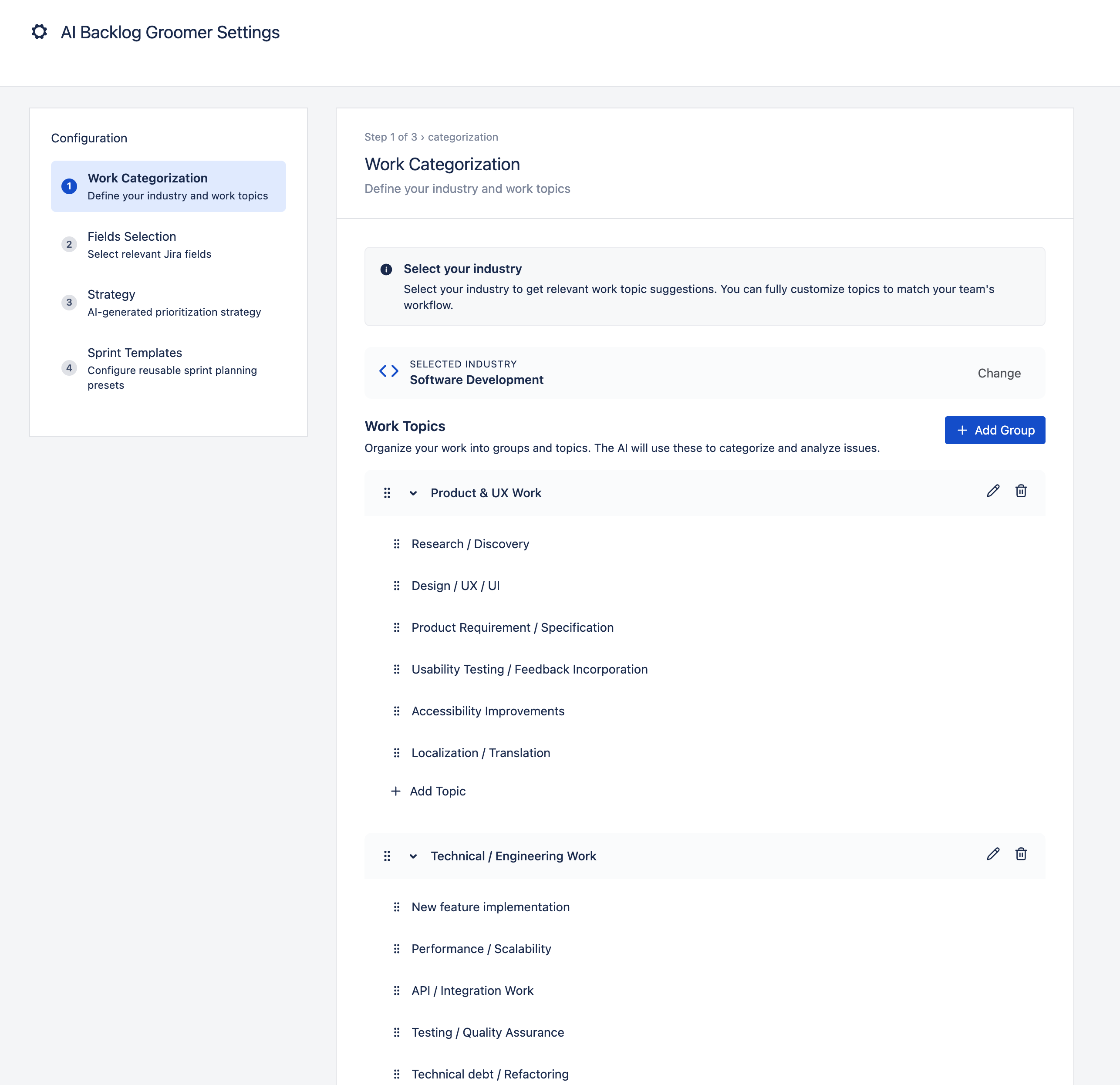Click the info icon in industry notice
The height and width of the screenshot is (1085, 1120).
[386, 270]
